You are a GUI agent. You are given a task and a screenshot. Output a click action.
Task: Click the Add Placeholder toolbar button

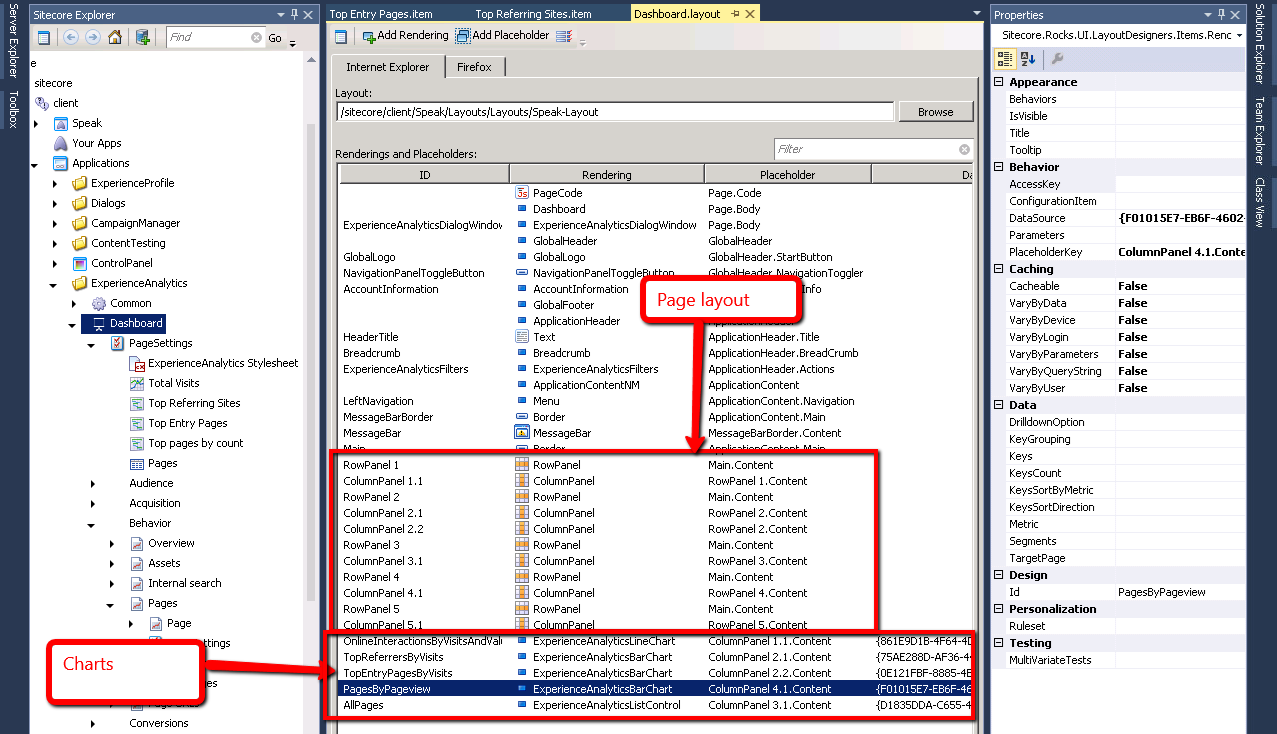pos(502,35)
